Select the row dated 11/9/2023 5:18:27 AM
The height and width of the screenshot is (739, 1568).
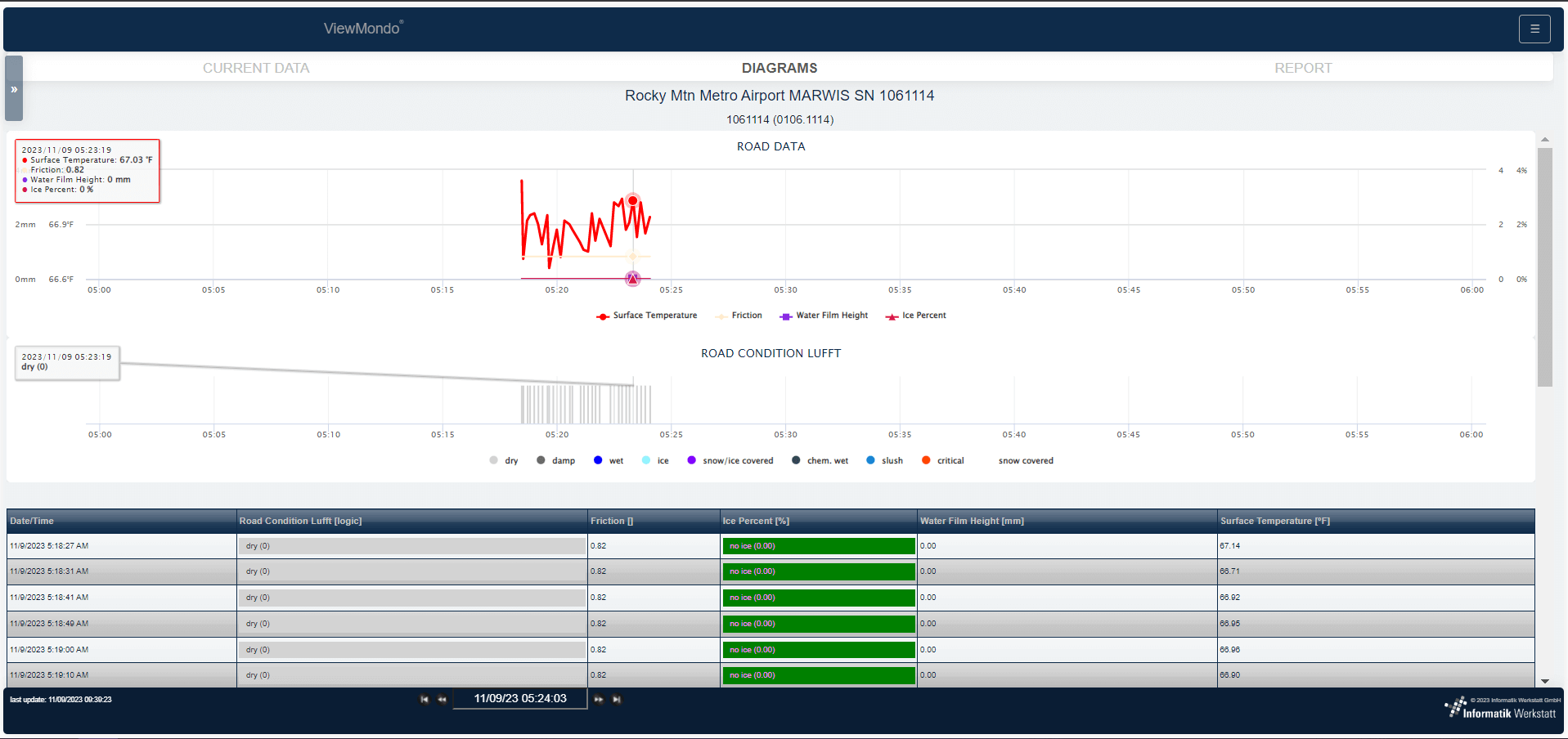771,546
